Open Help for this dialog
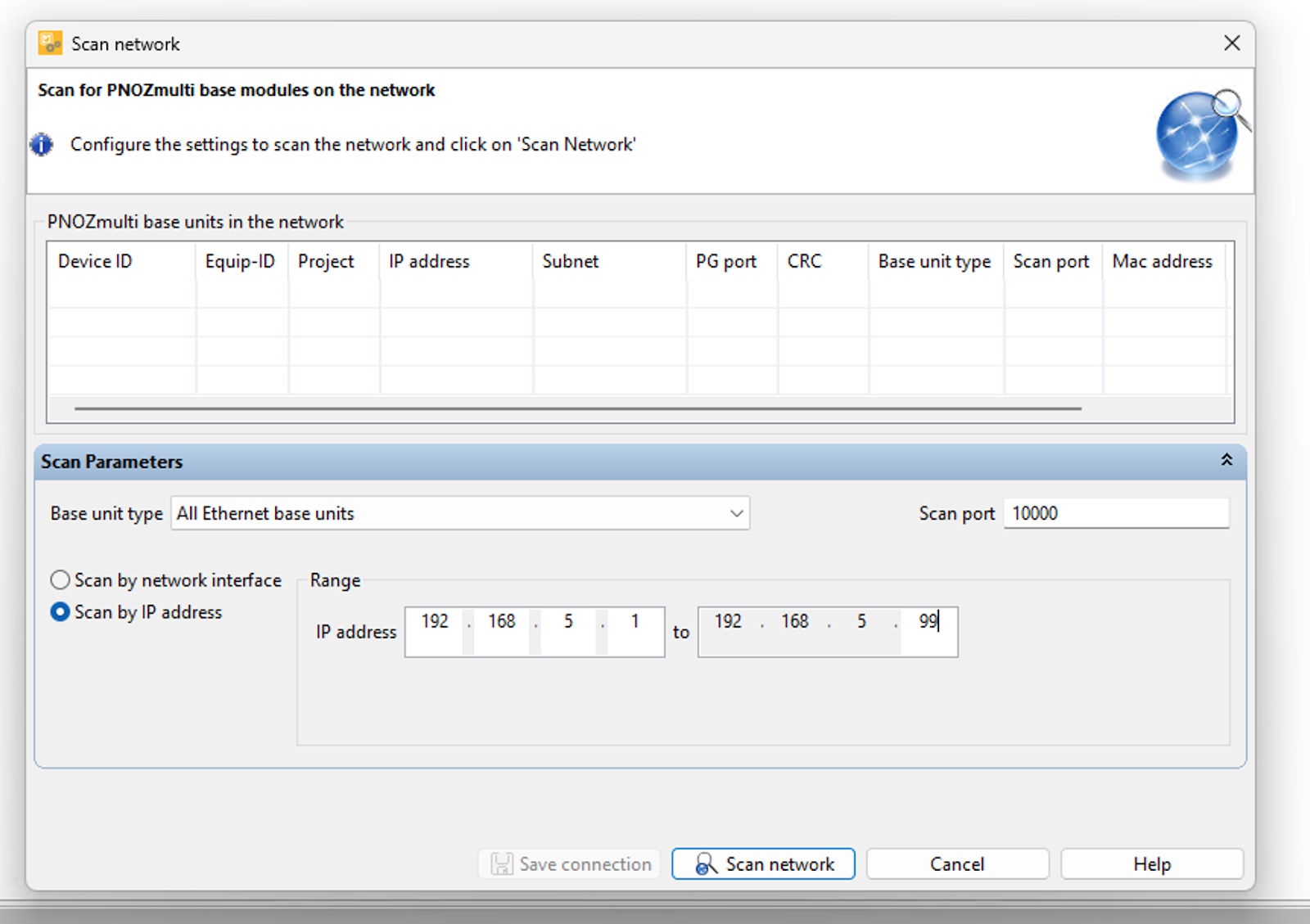 (1152, 864)
